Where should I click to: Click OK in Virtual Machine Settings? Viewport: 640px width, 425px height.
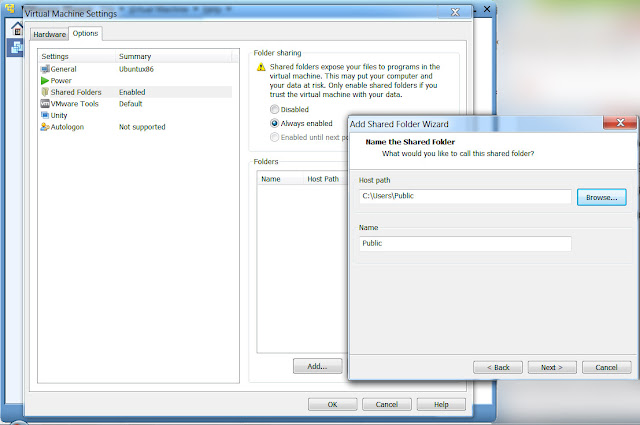point(332,405)
